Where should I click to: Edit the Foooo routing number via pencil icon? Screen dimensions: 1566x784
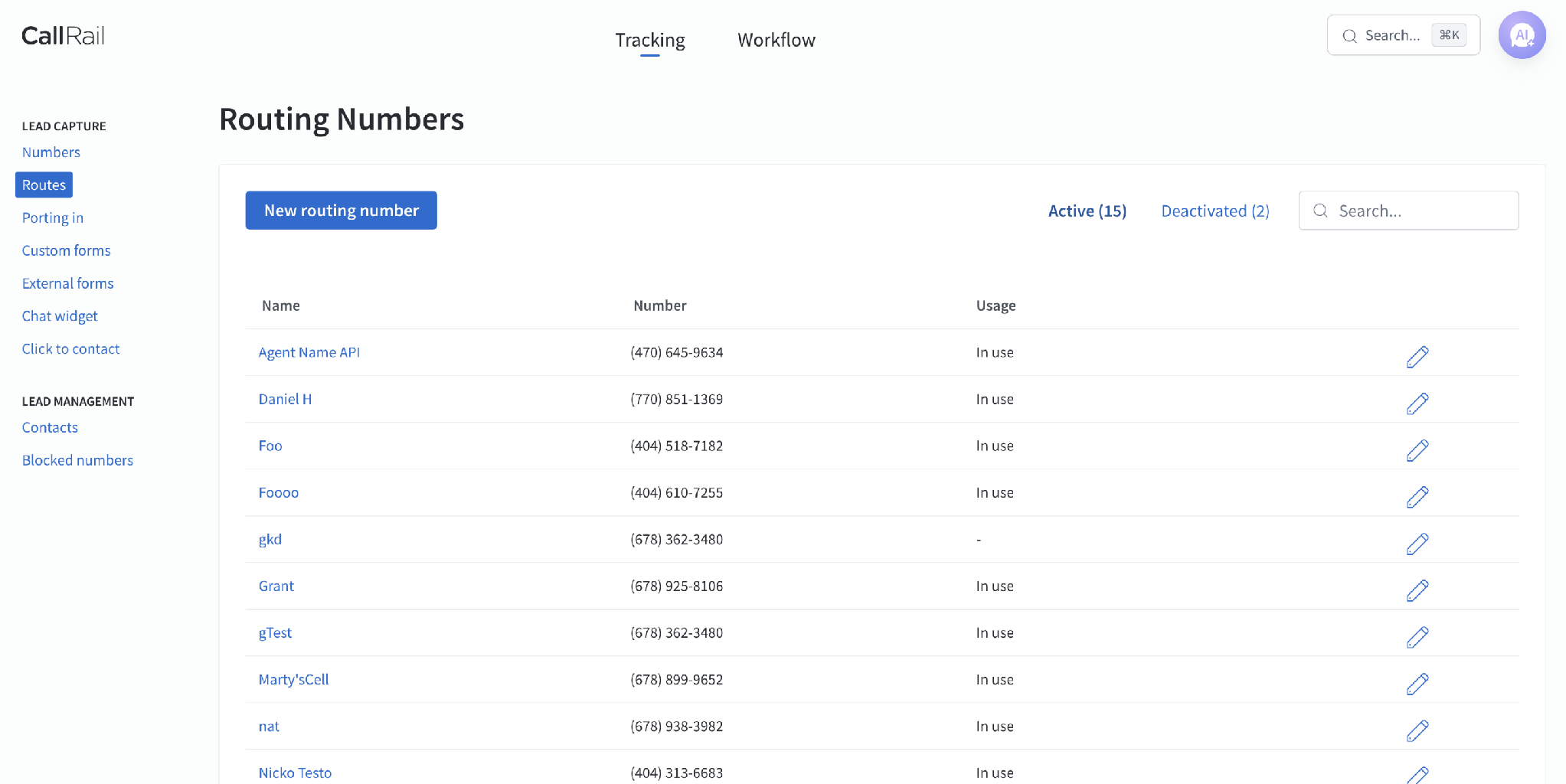[1417, 497]
